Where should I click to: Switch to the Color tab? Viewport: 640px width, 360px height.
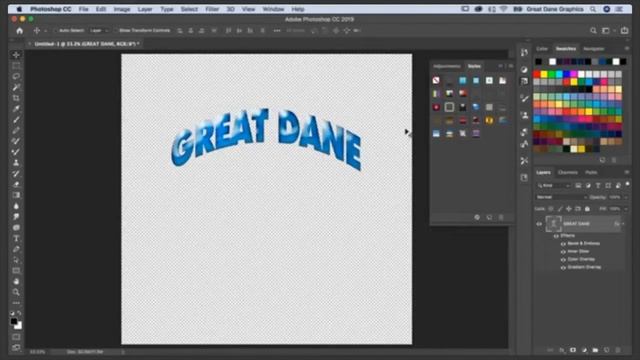tap(542, 49)
